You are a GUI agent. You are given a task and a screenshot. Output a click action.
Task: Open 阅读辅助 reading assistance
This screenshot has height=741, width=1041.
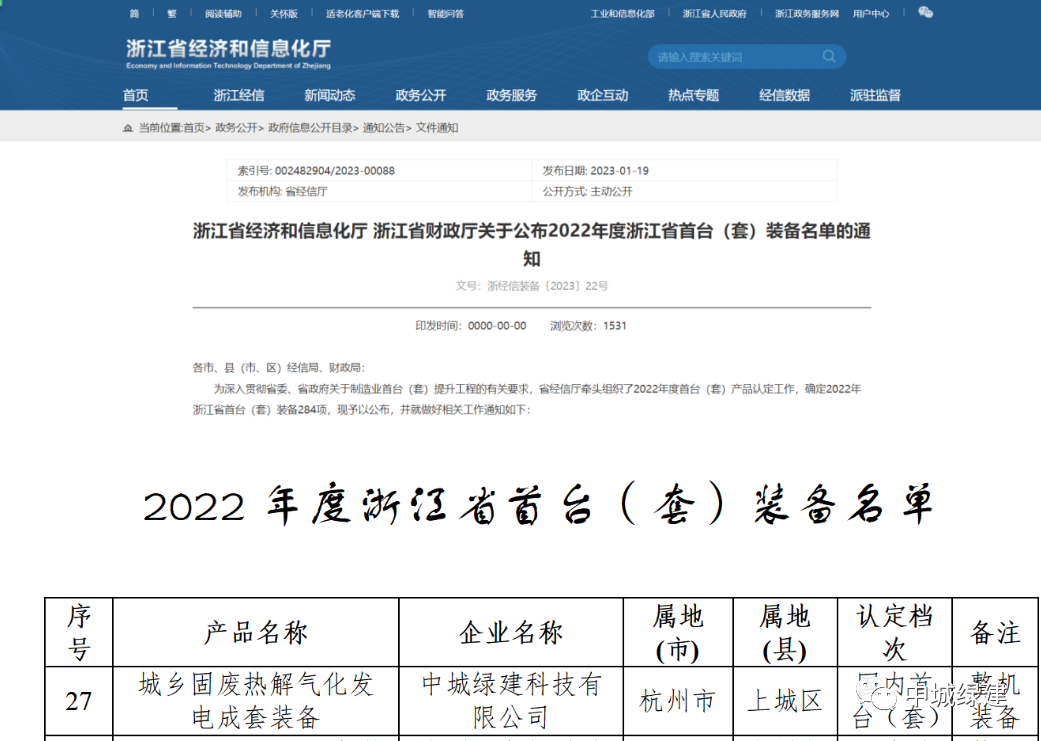(223, 14)
